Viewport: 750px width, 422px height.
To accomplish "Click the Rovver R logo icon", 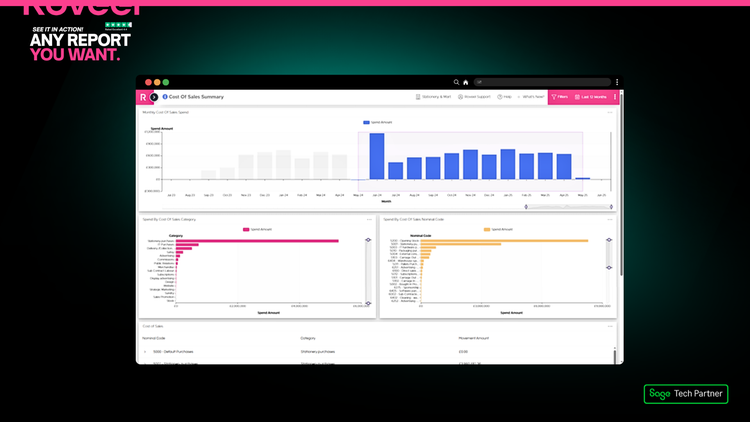I will click(x=143, y=97).
